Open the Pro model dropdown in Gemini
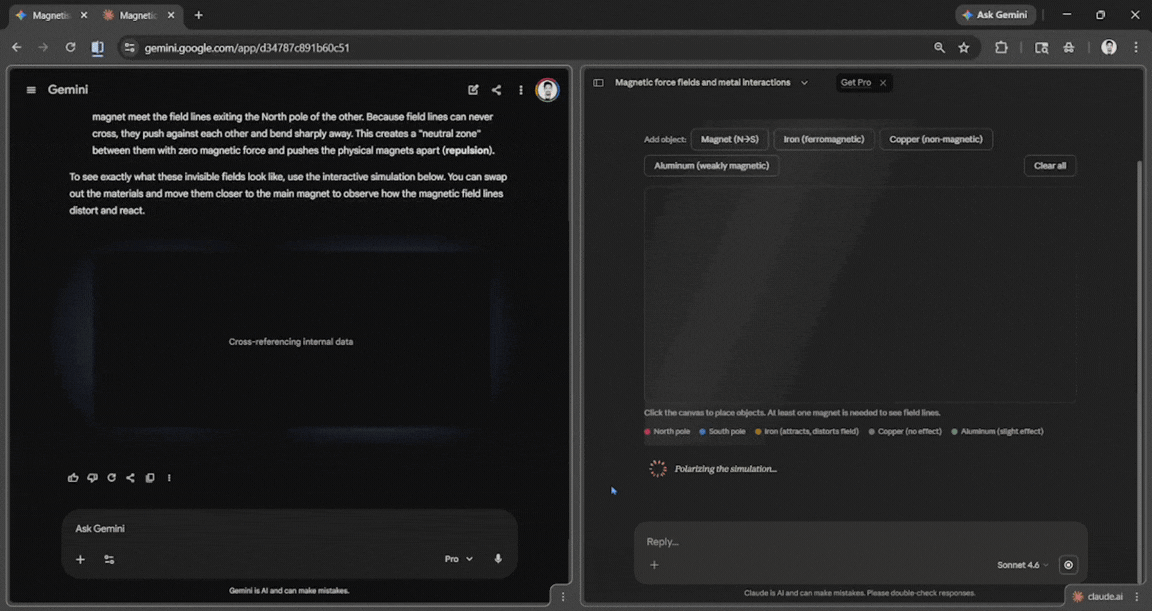This screenshot has width=1152, height=611. coord(458,559)
